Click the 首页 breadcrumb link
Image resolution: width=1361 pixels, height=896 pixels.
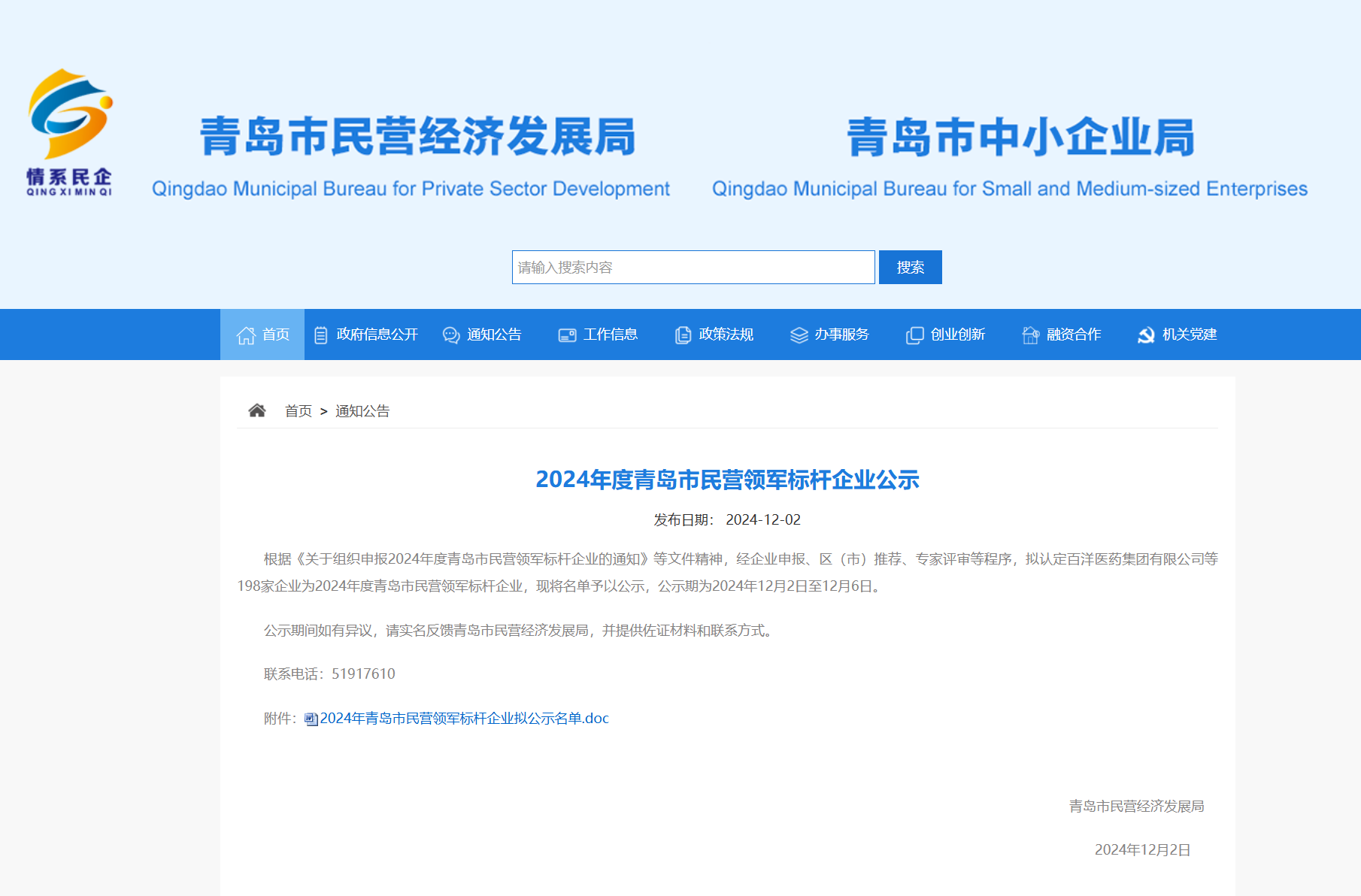click(299, 411)
